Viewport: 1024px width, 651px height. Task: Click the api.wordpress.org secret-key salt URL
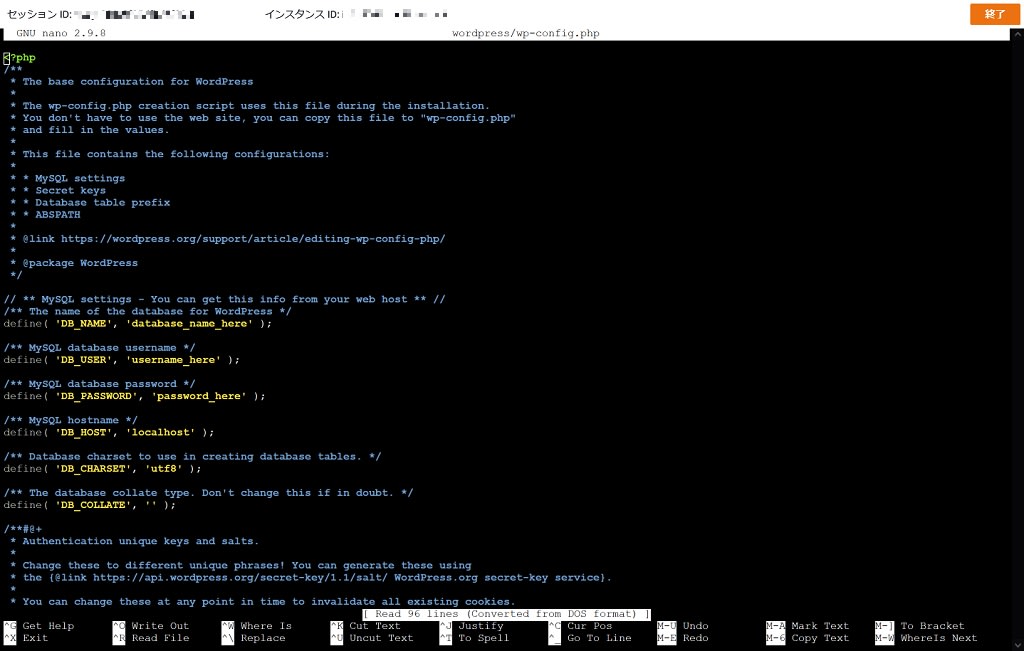240,577
